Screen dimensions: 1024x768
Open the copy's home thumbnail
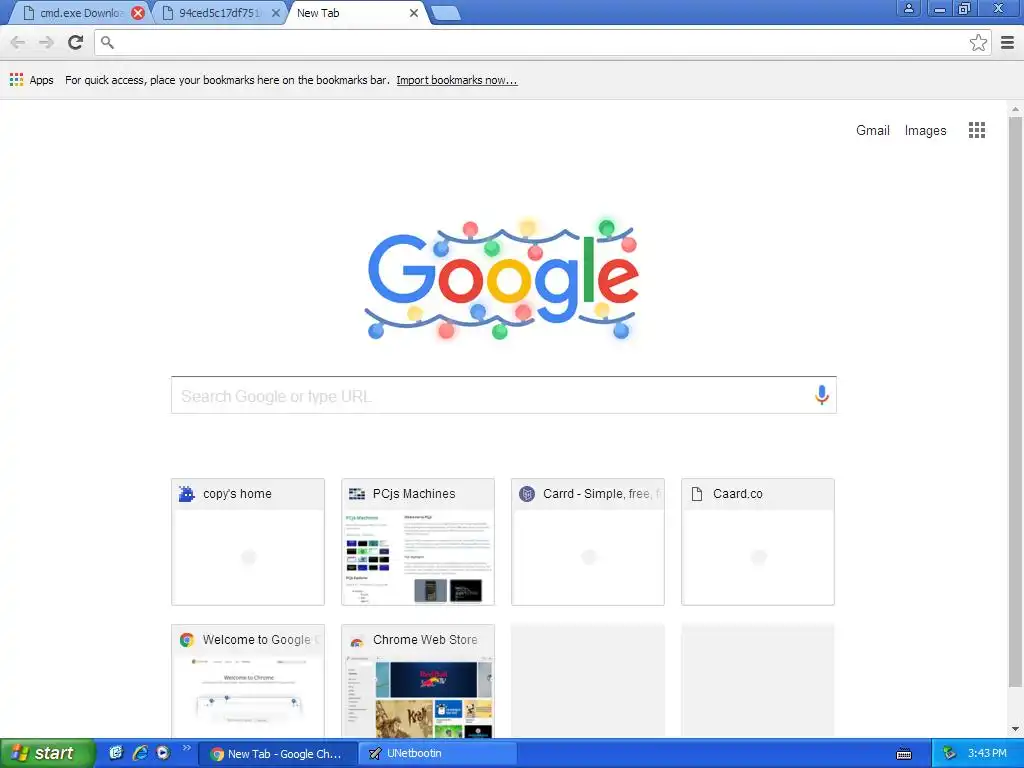tap(248, 541)
